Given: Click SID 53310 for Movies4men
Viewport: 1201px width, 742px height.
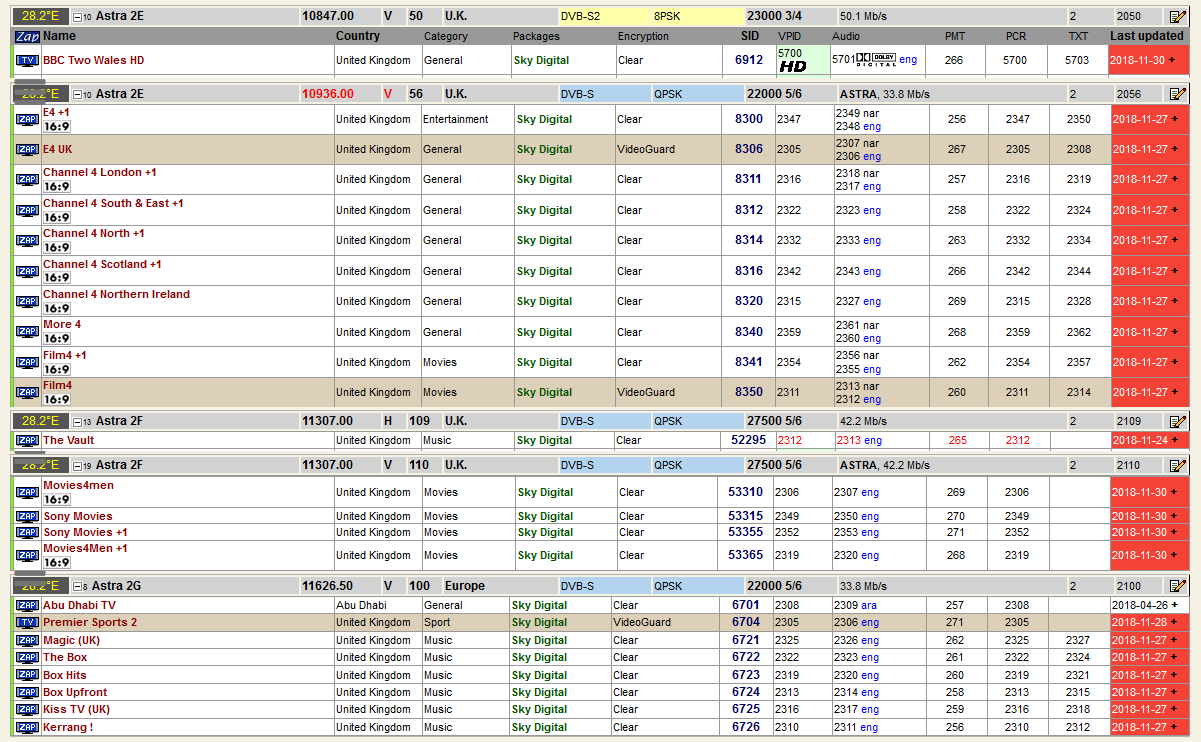Looking at the screenshot, I should pos(745,492).
